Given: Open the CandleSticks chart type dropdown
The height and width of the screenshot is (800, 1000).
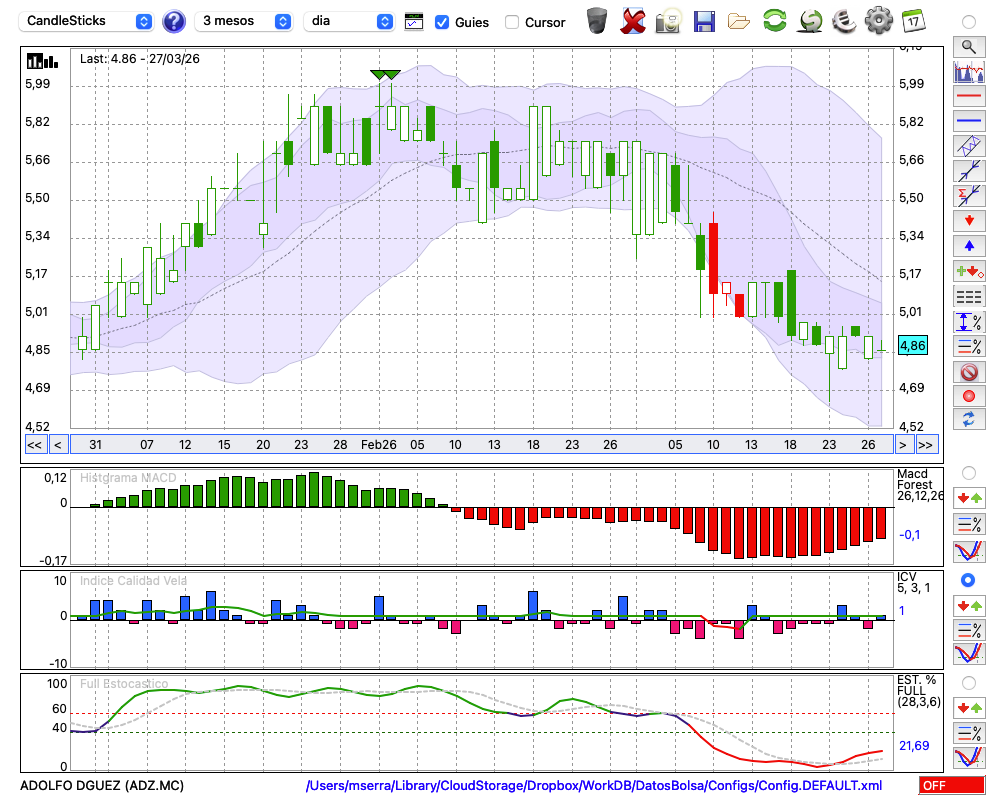Looking at the screenshot, I should click(x=85, y=21).
